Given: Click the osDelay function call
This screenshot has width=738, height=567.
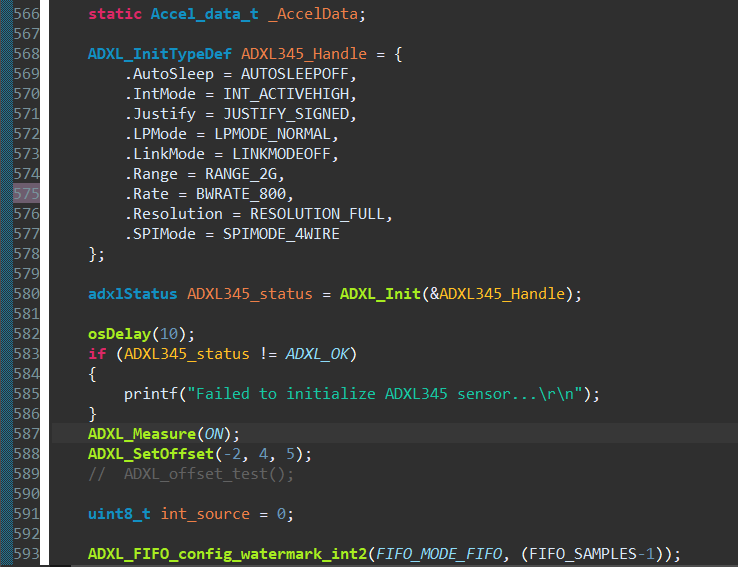Looking at the screenshot, I should 120,334.
